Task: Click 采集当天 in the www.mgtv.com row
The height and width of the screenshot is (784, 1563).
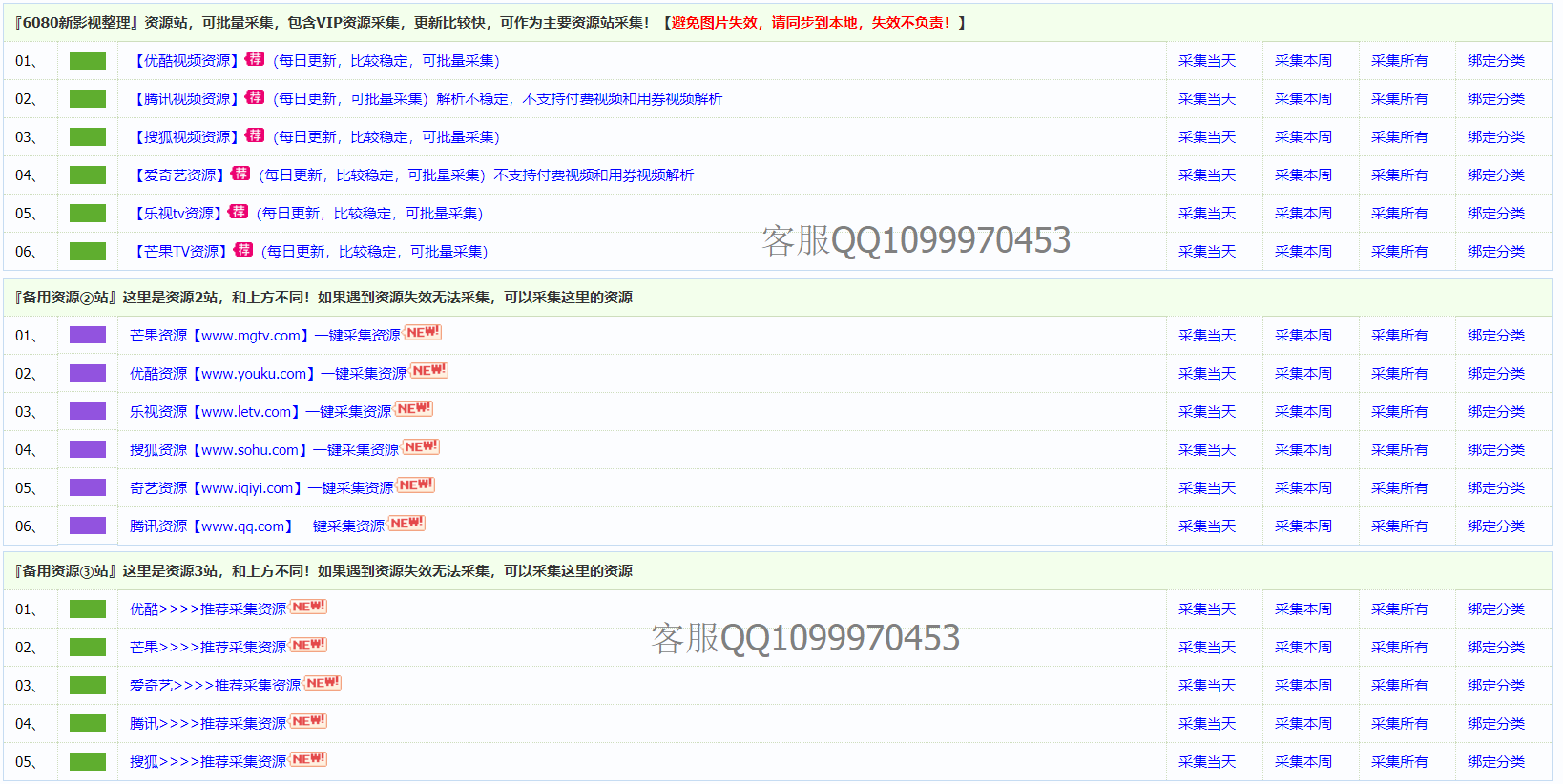Action: pyautogui.click(x=1207, y=336)
